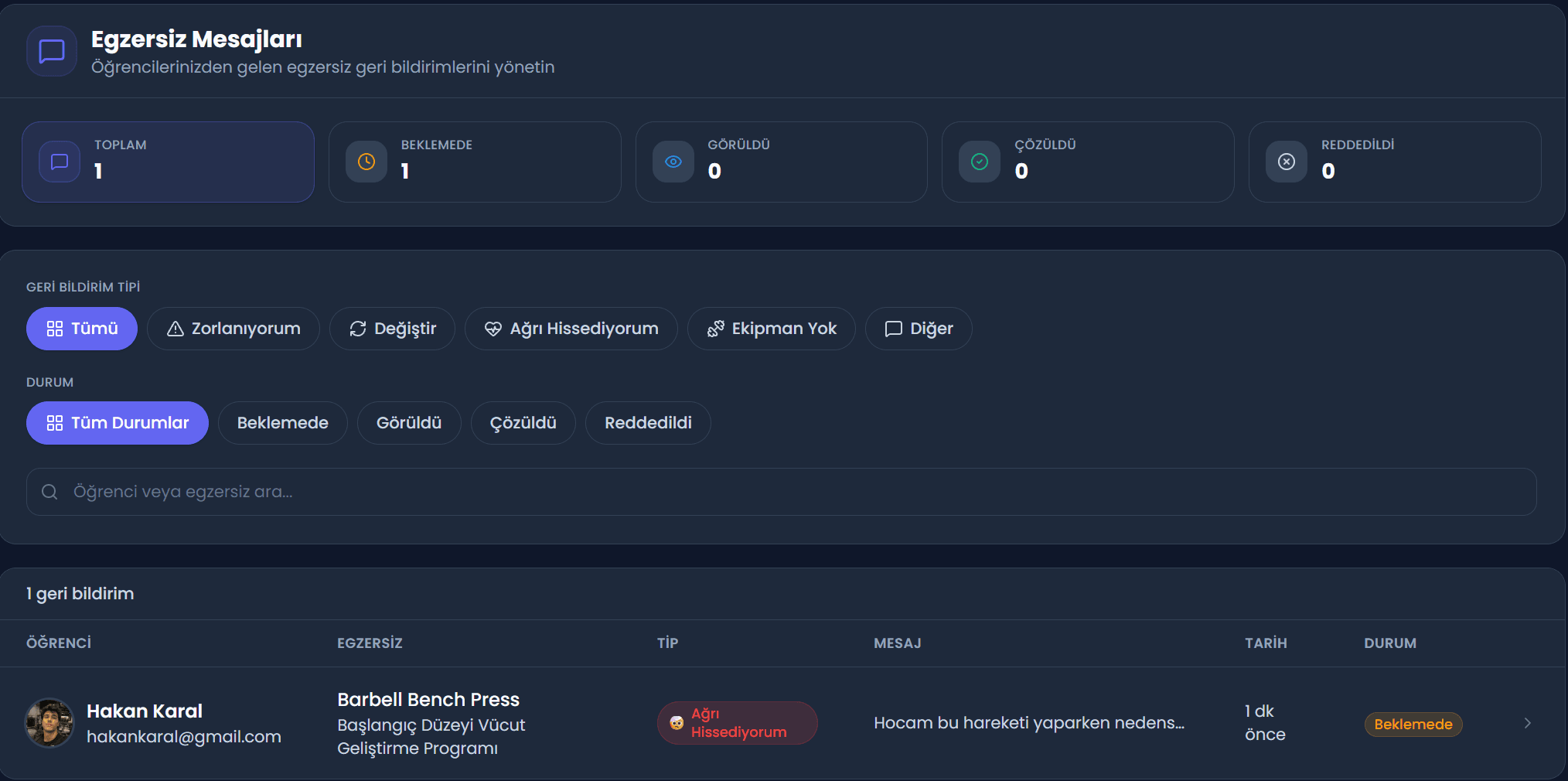
Task: Click Hakan Karal's profile avatar
Action: [49, 723]
